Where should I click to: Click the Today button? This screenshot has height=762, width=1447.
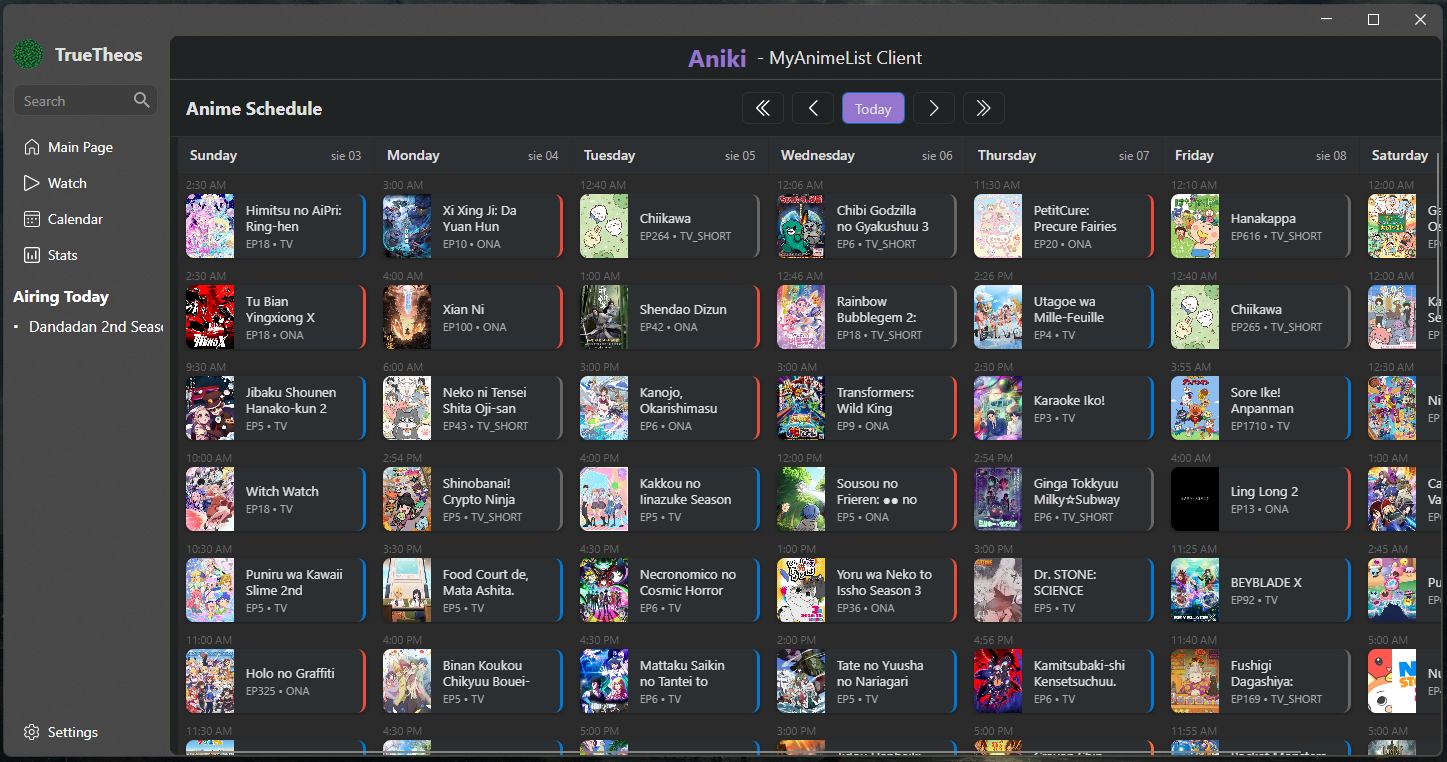tap(873, 108)
